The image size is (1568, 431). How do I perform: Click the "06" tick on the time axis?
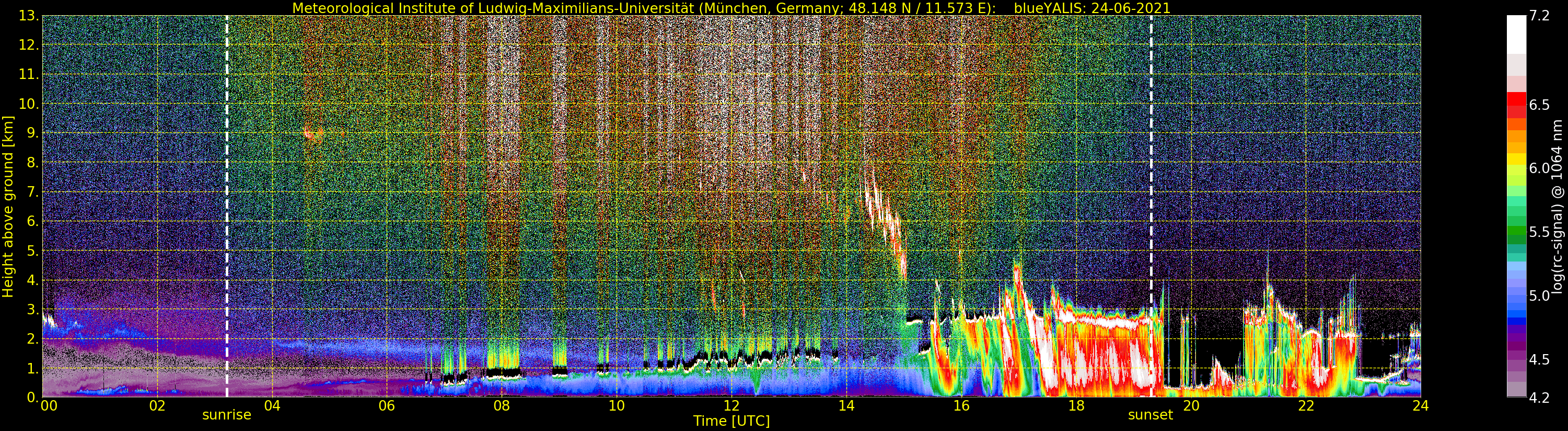(x=387, y=406)
